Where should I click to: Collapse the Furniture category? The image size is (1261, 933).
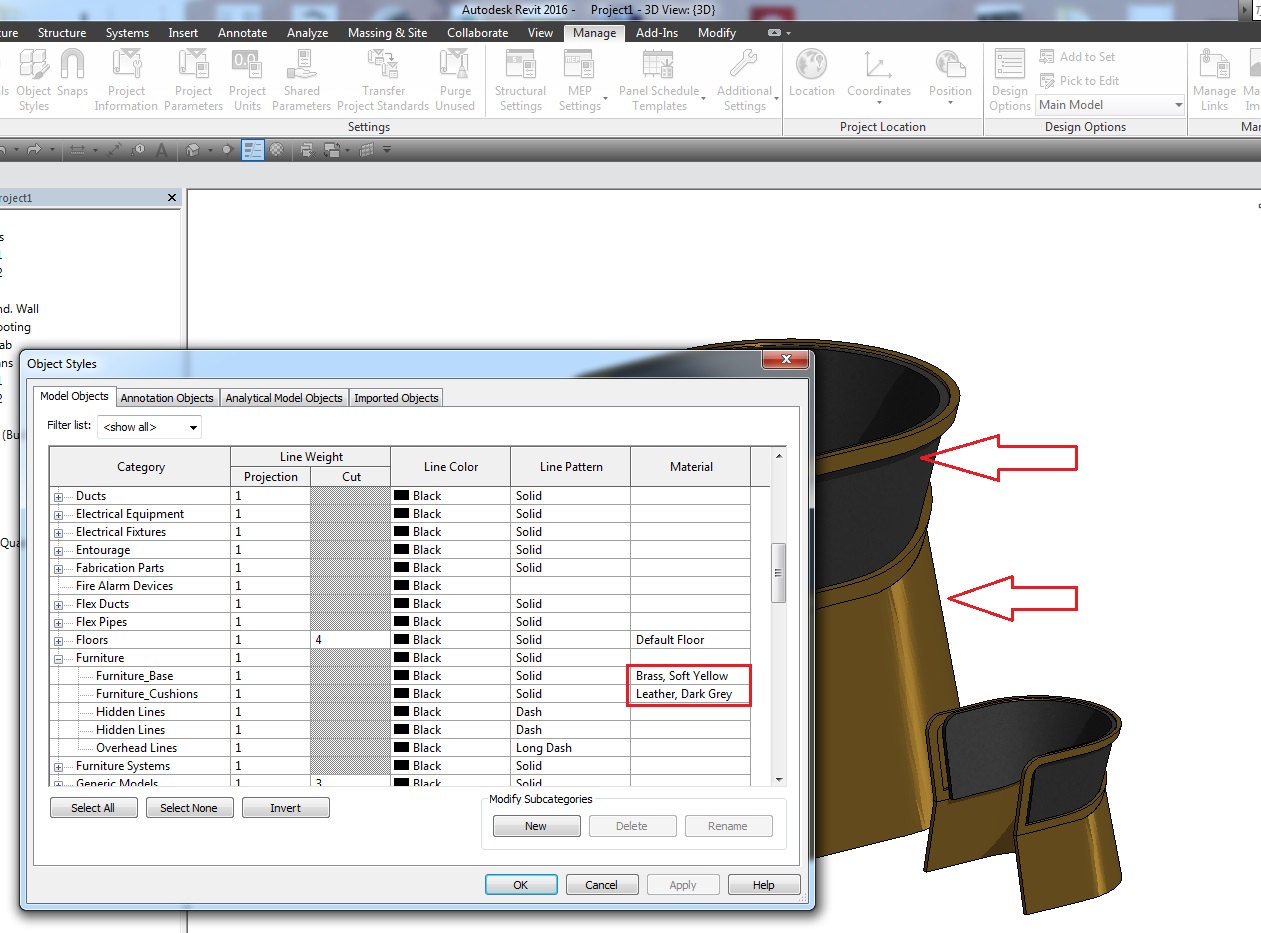click(x=59, y=658)
